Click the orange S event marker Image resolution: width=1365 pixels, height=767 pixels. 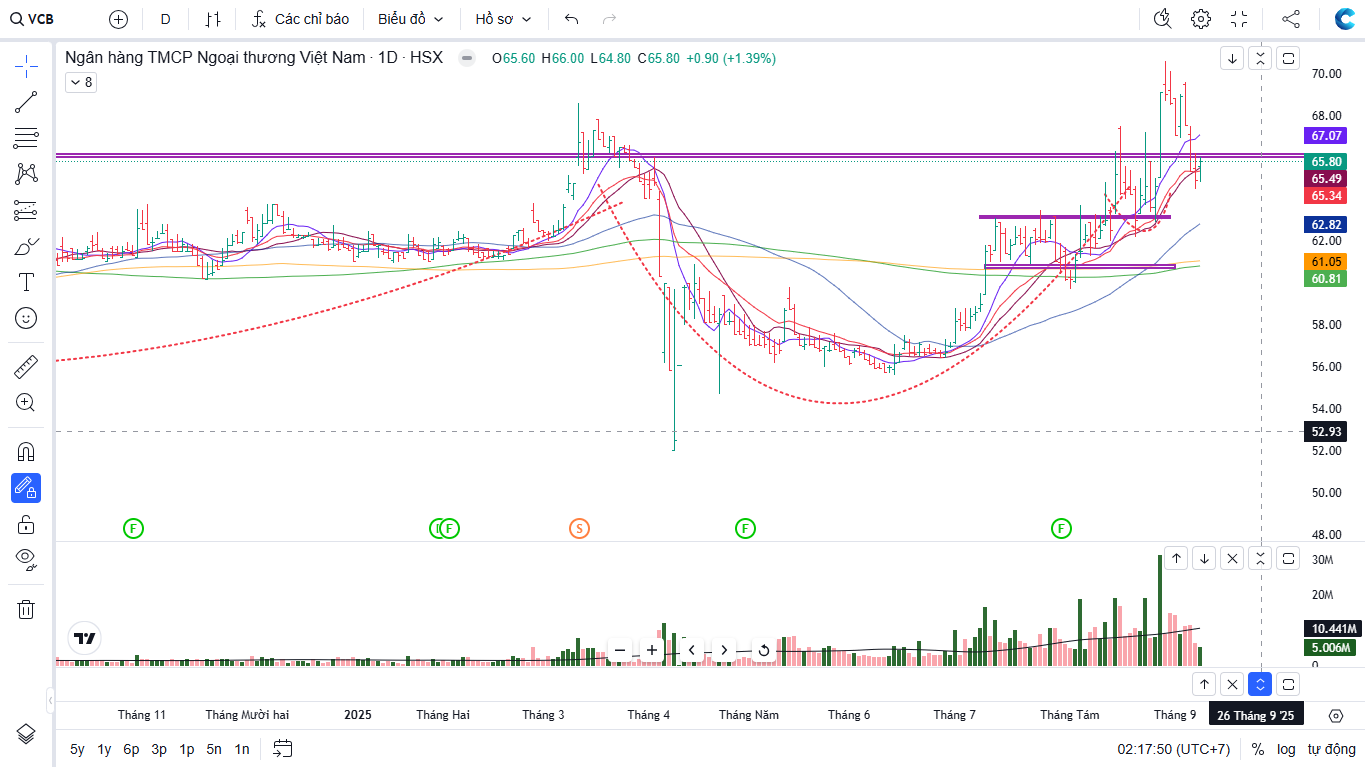tap(579, 528)
